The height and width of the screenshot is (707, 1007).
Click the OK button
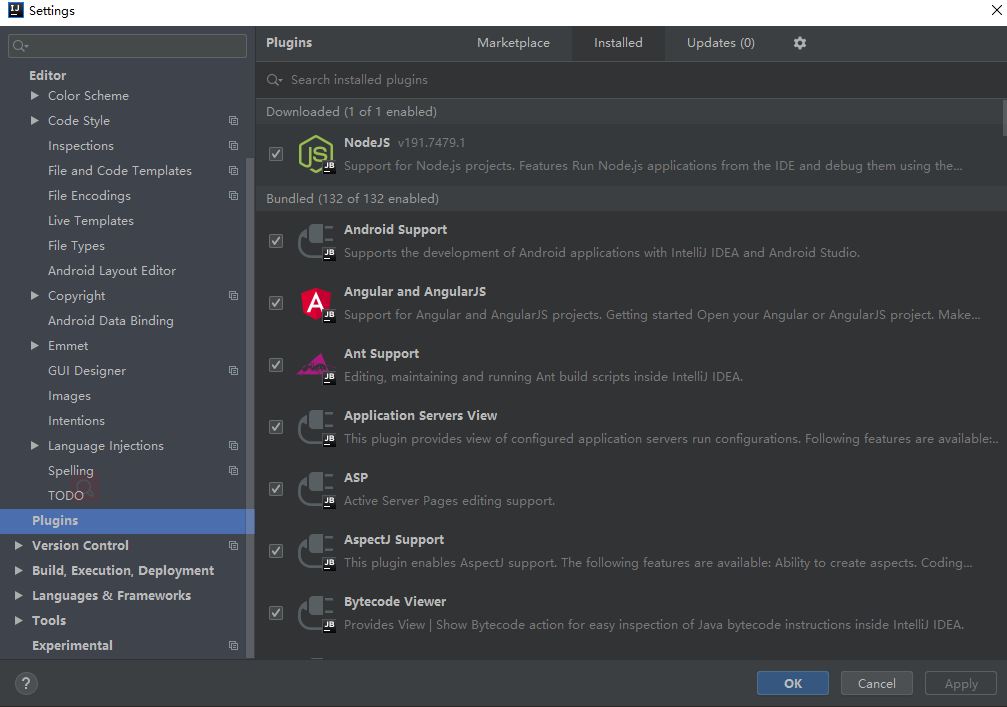792,683
